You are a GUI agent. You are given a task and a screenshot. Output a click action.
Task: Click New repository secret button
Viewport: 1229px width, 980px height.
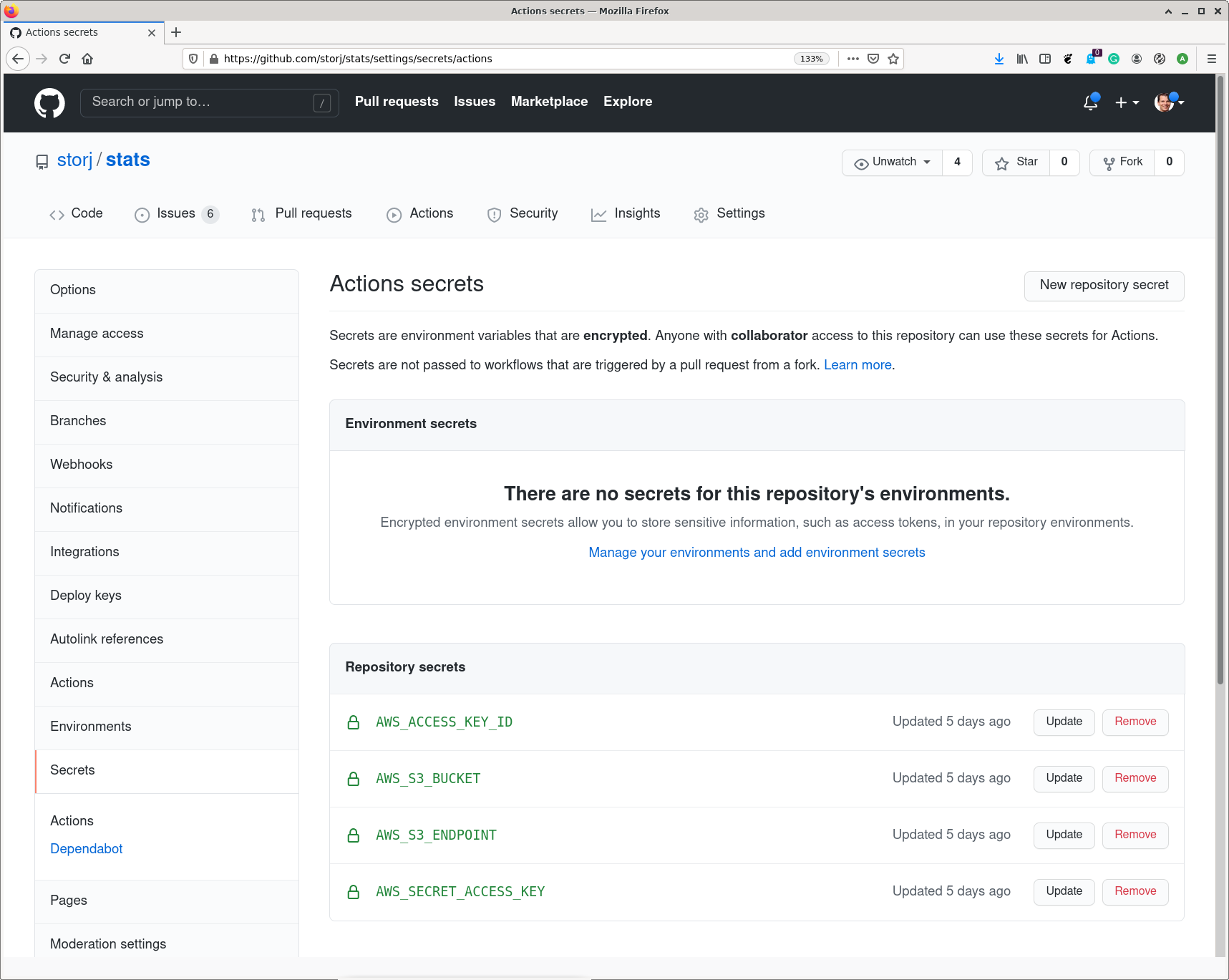click(1104, 286)
